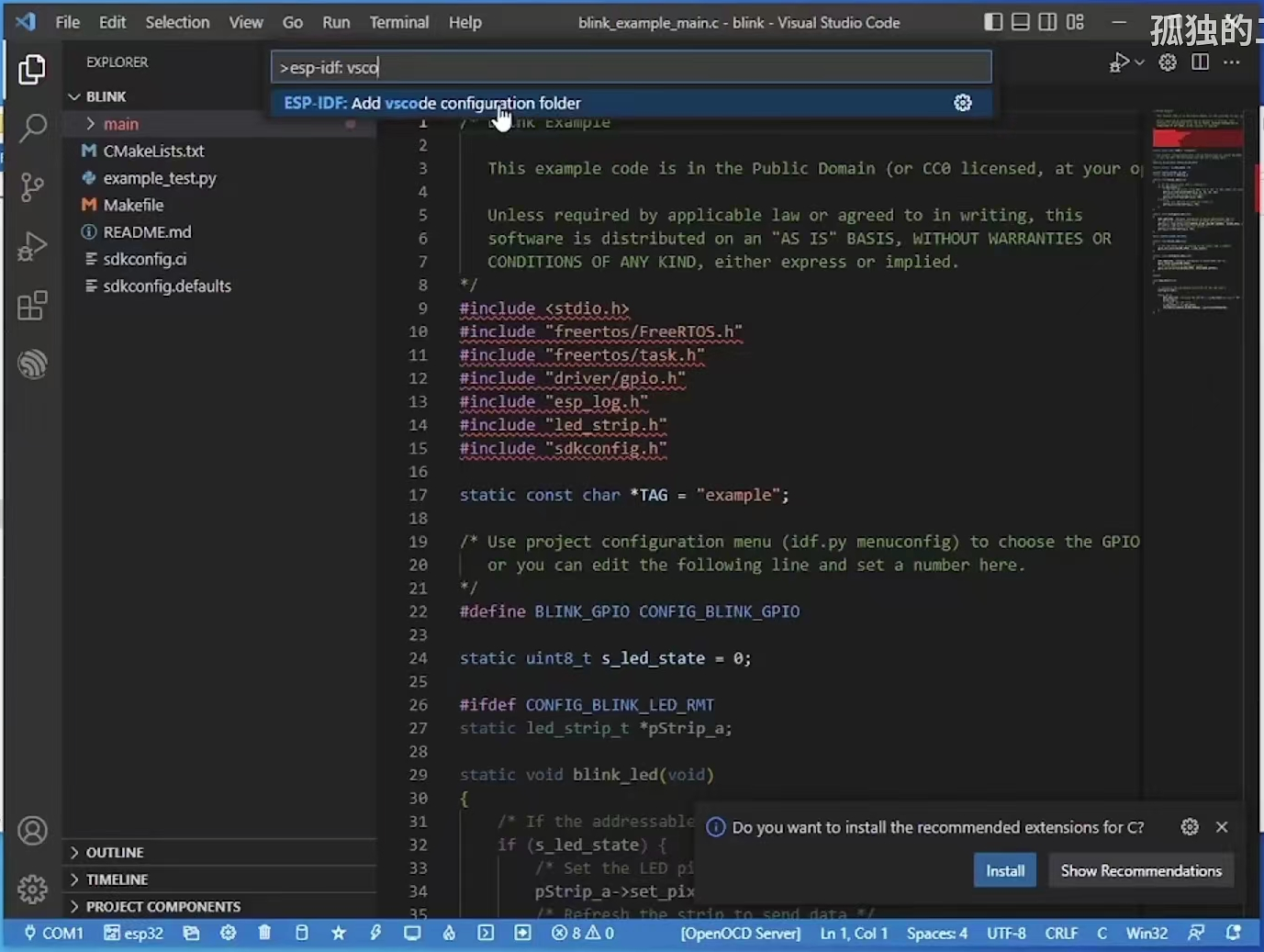The height and width of the screenshot is (952, 1264).
Task: Click Show Recommendations button
Action: point(1141,870)
